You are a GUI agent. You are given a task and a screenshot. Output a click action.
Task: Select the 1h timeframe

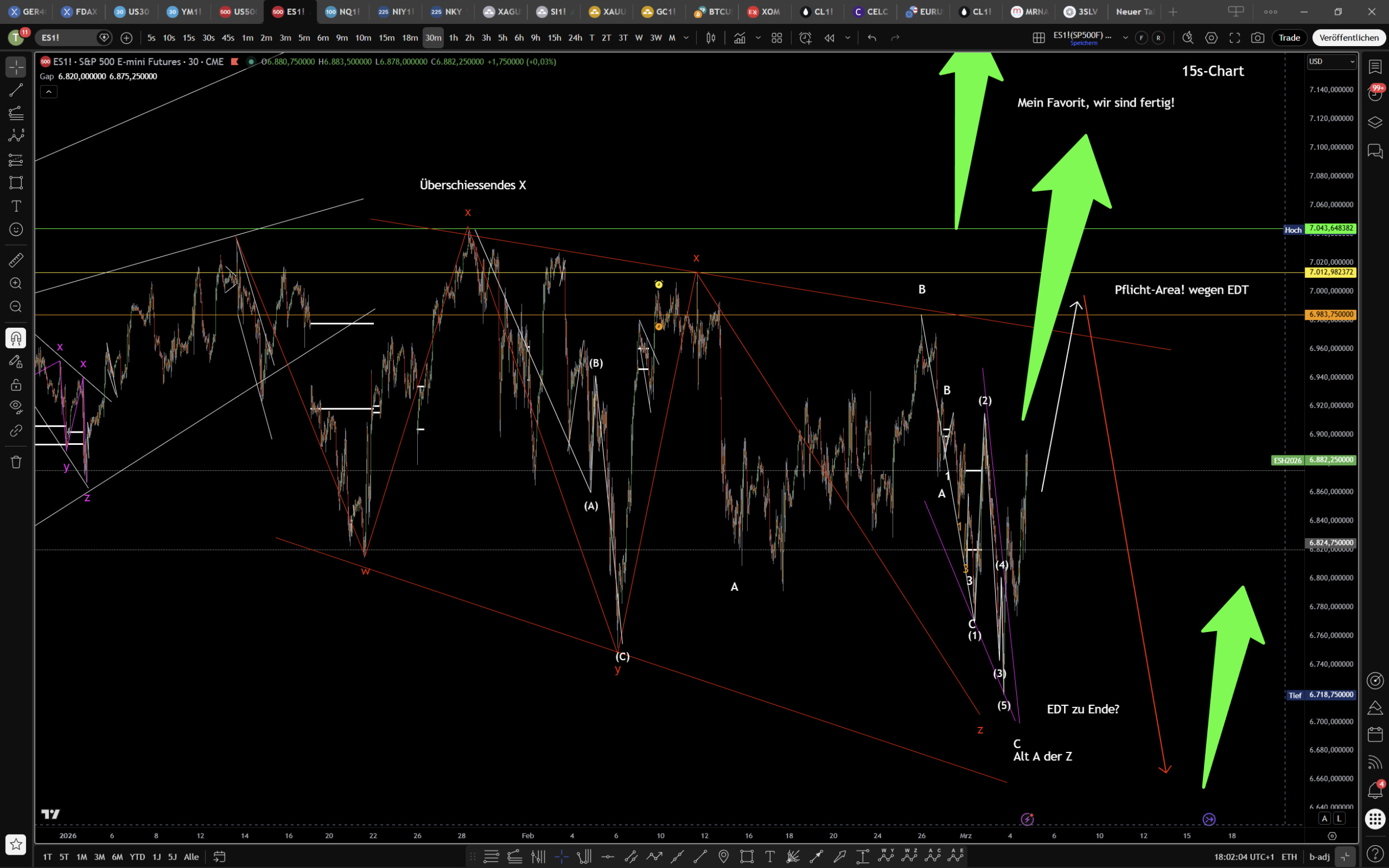click(453, 38)
